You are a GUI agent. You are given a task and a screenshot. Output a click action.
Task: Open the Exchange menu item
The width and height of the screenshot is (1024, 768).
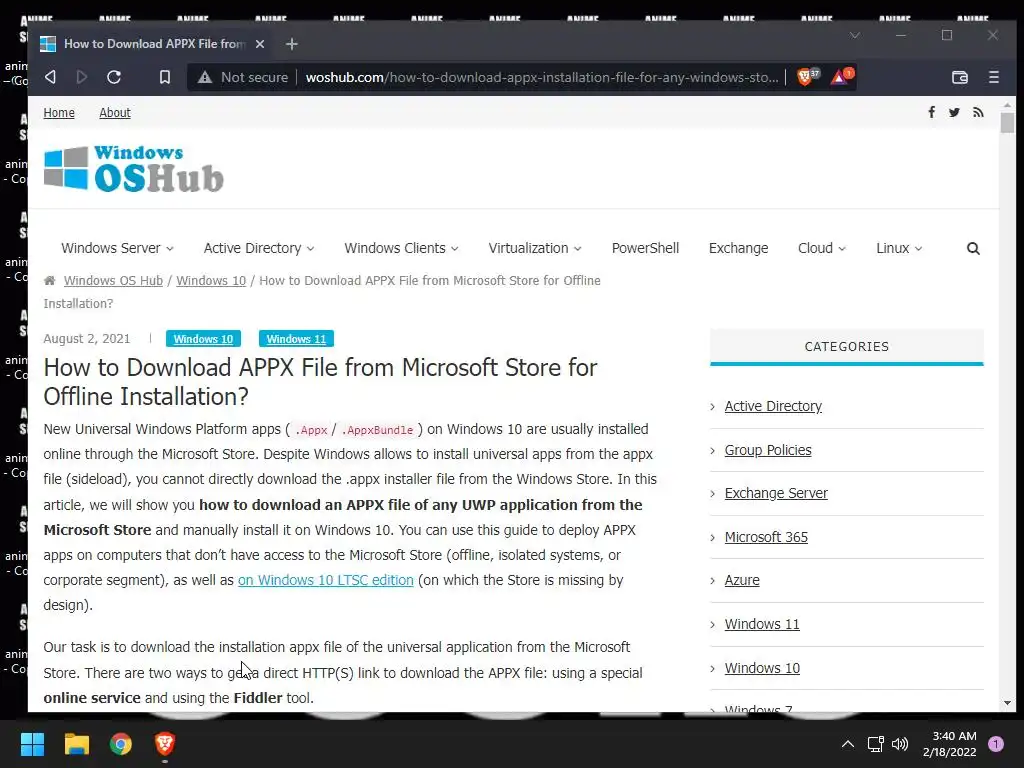[x=739, y=248]
